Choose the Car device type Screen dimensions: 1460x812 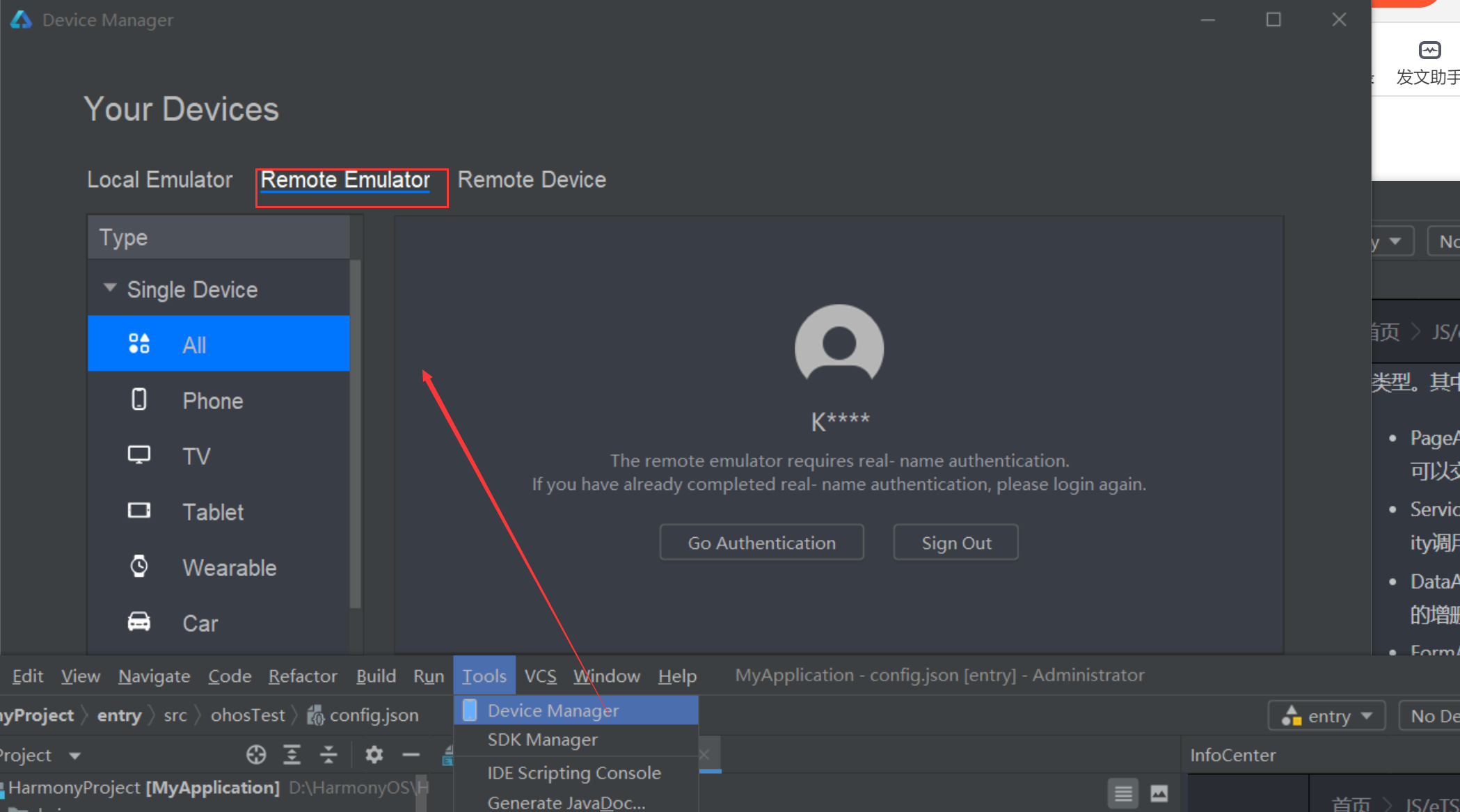coord(219,623)
